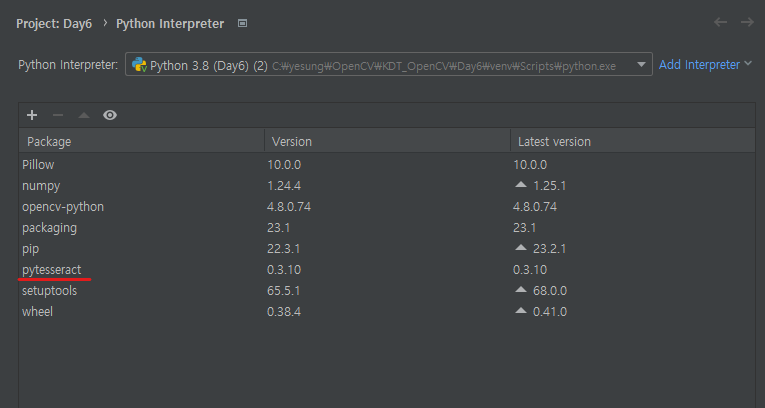The width and height of the screenshot is (765, 408).
Task: Click the Project: Day6 breadcrumb
Action: (x=54, y=23)
